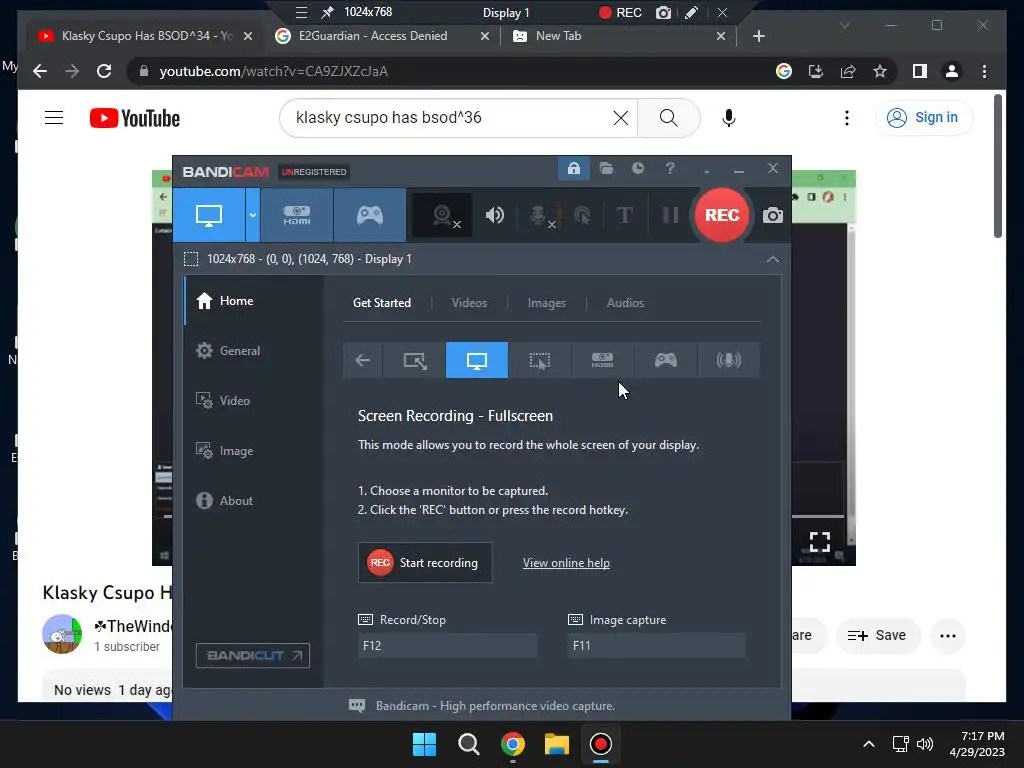
Task: Collapse the Bandicam panel with chevron
Action: 773,259
